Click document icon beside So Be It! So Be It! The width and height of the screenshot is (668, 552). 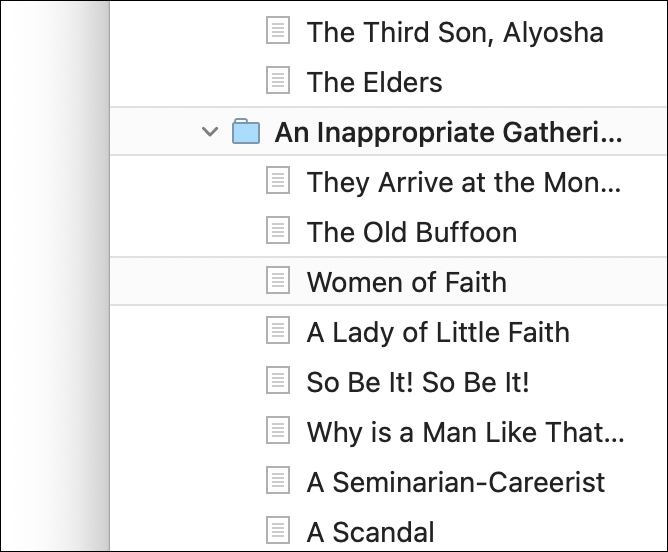point(278,381)
